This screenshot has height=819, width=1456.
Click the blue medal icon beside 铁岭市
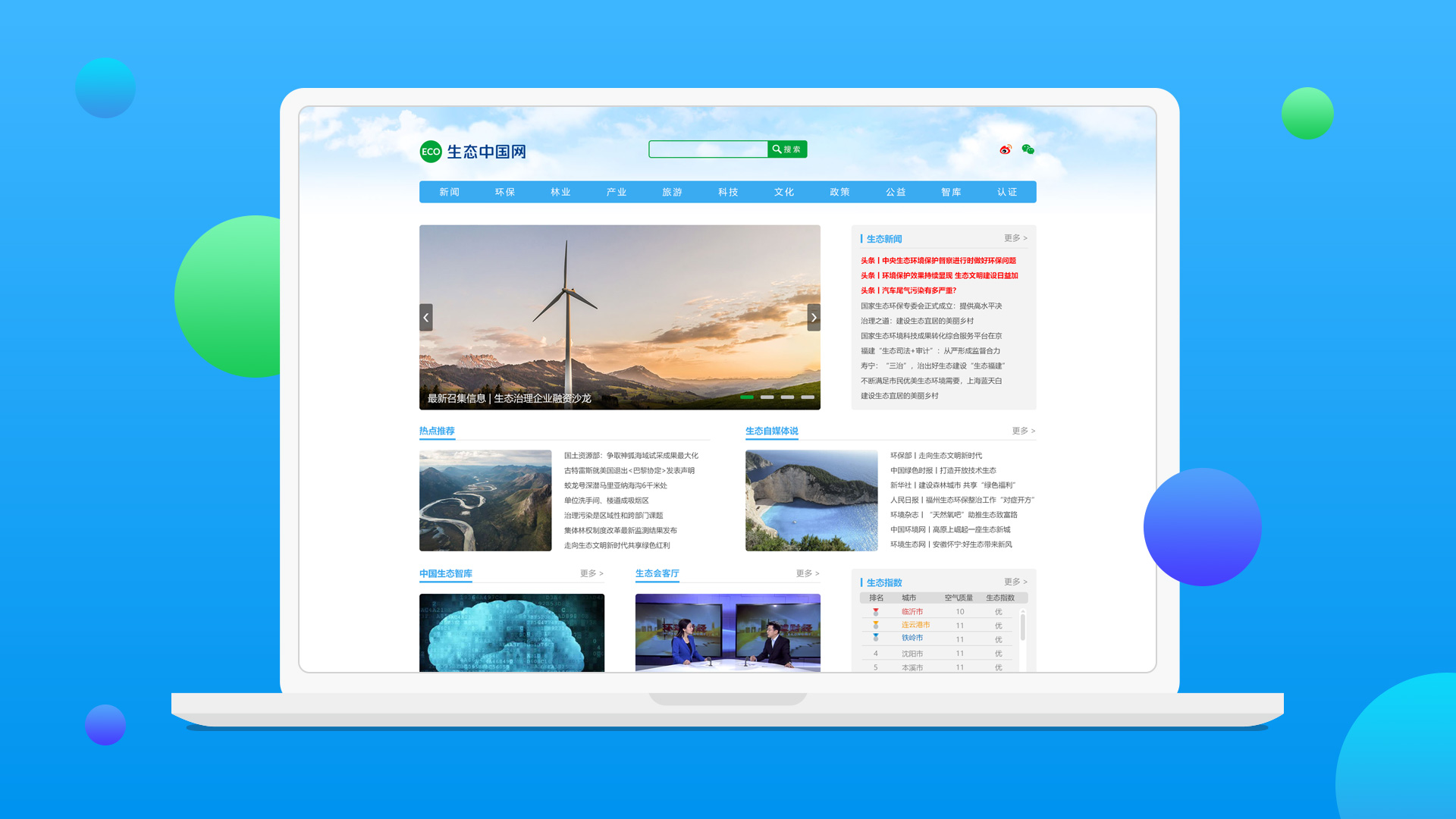pos(876,638)
